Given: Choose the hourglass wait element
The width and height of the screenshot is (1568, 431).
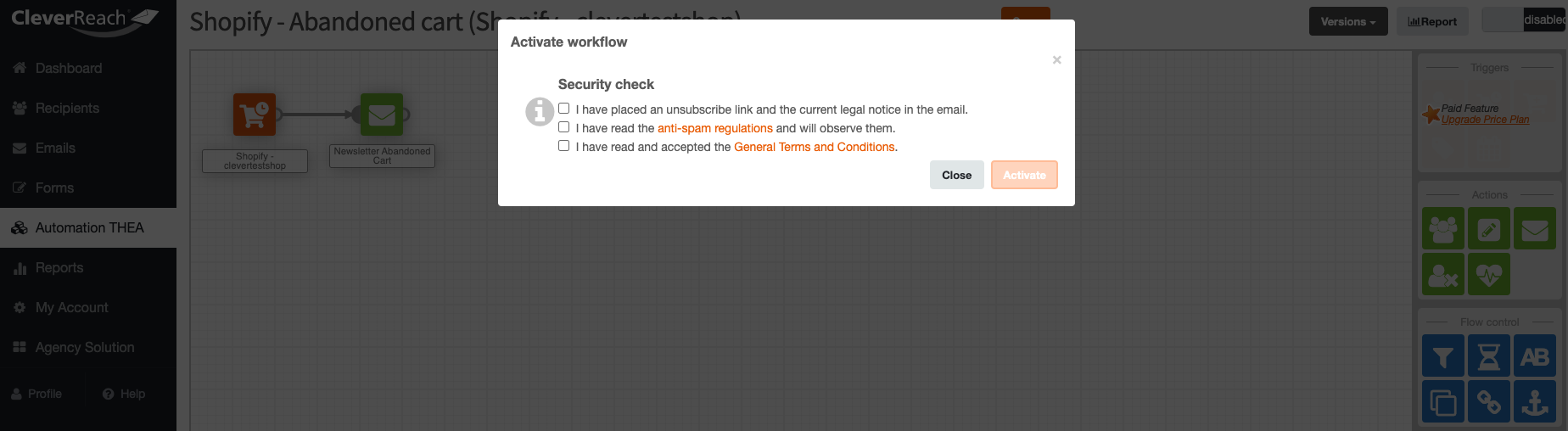Looking at the screenshot, I should (1488, 356).
